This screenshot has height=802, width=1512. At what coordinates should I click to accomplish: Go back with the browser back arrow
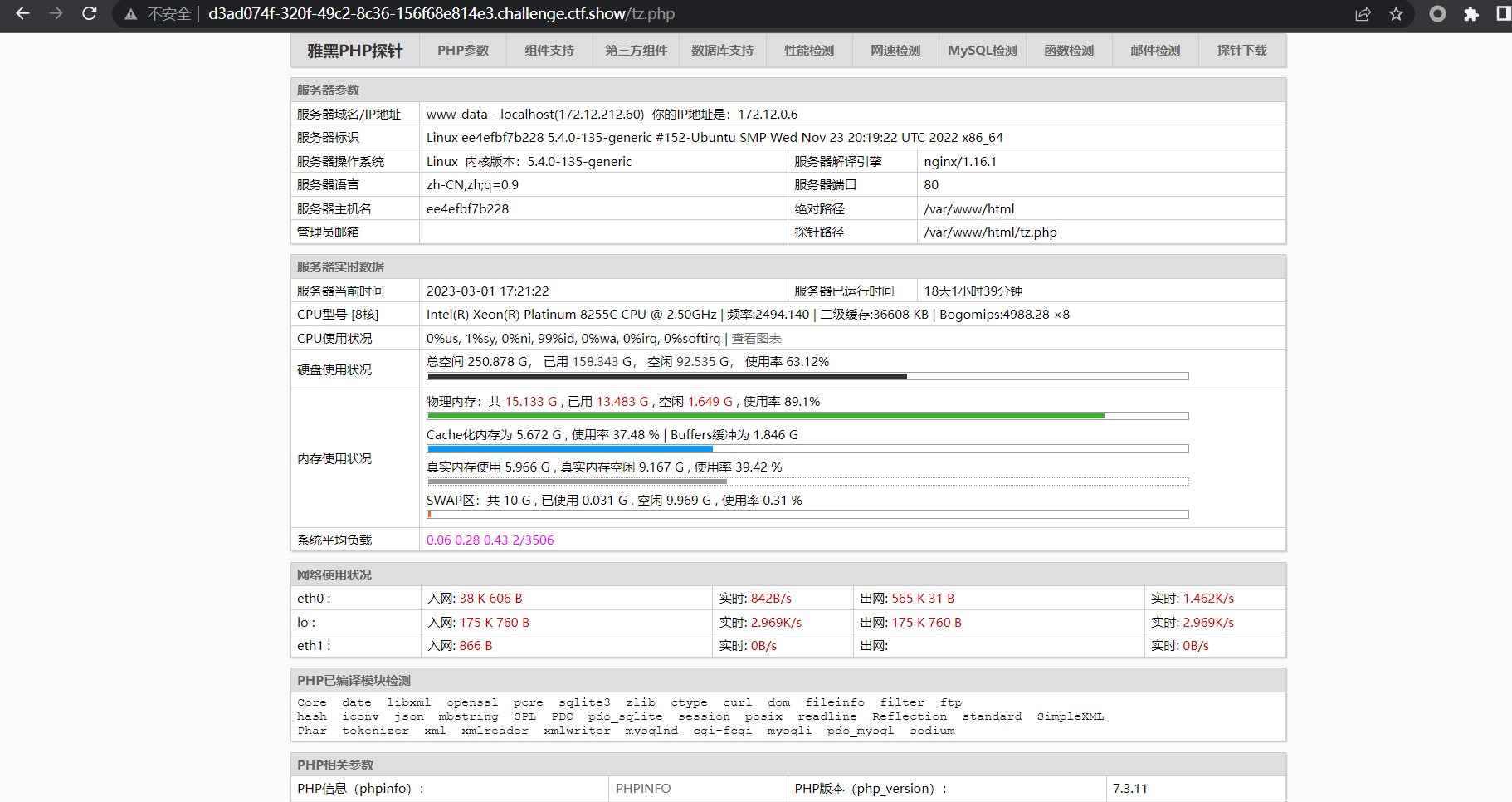click(22, 13)
